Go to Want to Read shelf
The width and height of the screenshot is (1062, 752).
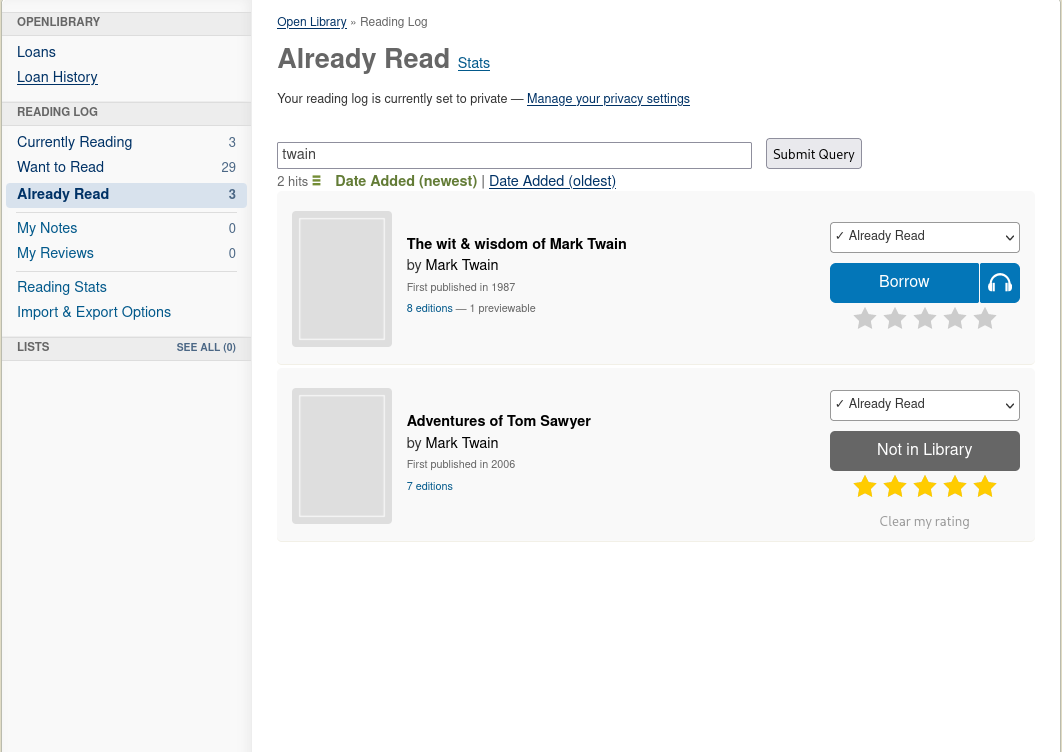tap(60, 167)
